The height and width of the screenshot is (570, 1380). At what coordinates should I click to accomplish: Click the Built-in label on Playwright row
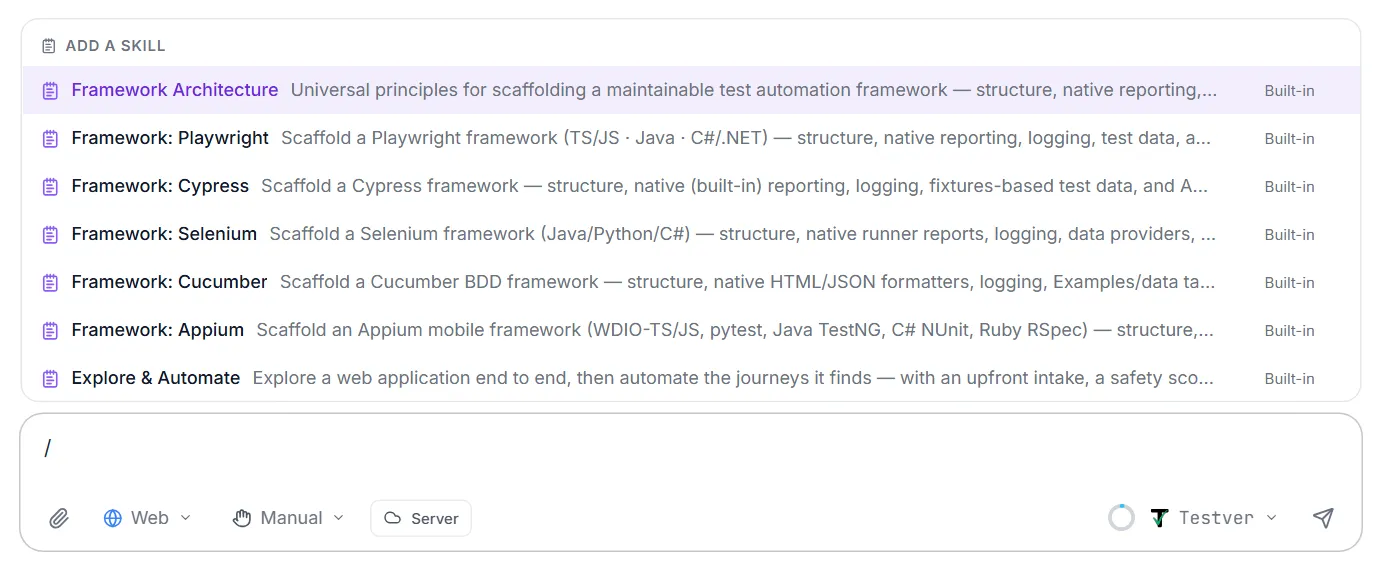tap(1289, 139)
